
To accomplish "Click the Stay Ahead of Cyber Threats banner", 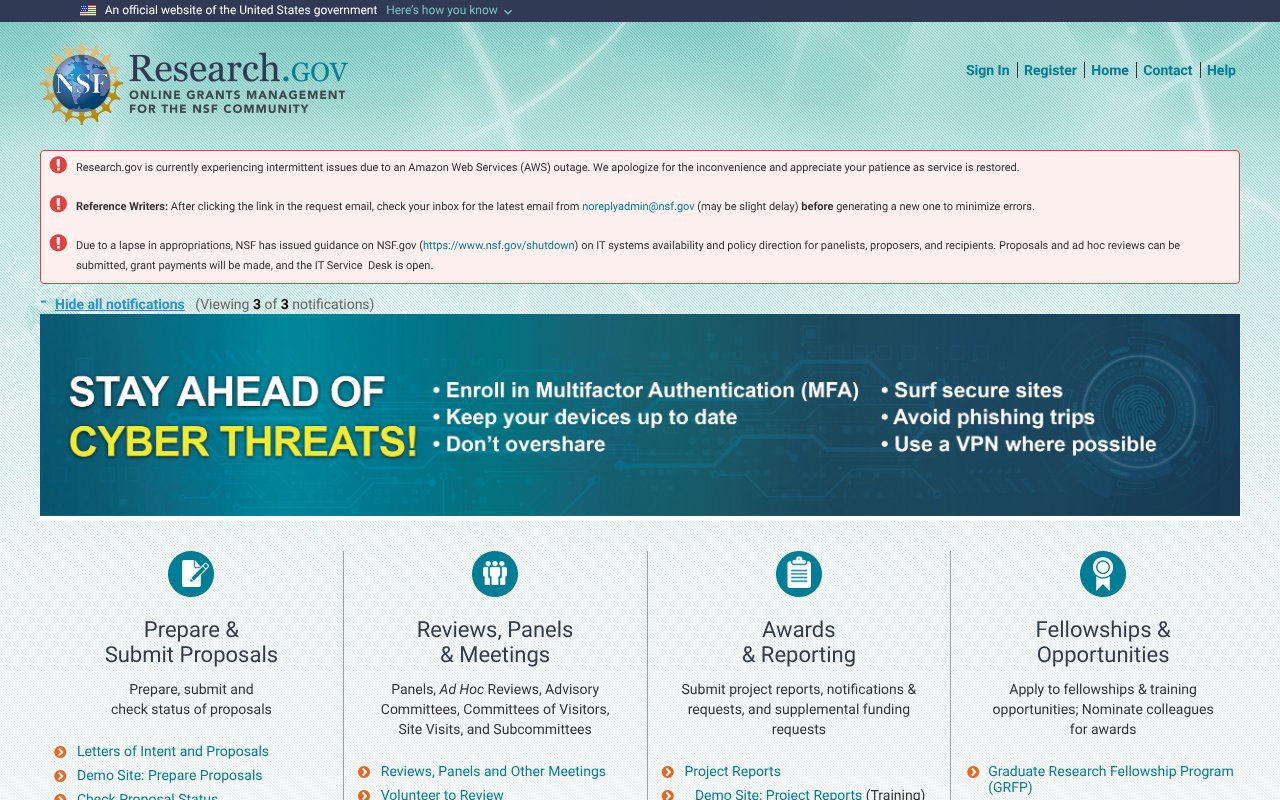I will (x=640, y=413).
